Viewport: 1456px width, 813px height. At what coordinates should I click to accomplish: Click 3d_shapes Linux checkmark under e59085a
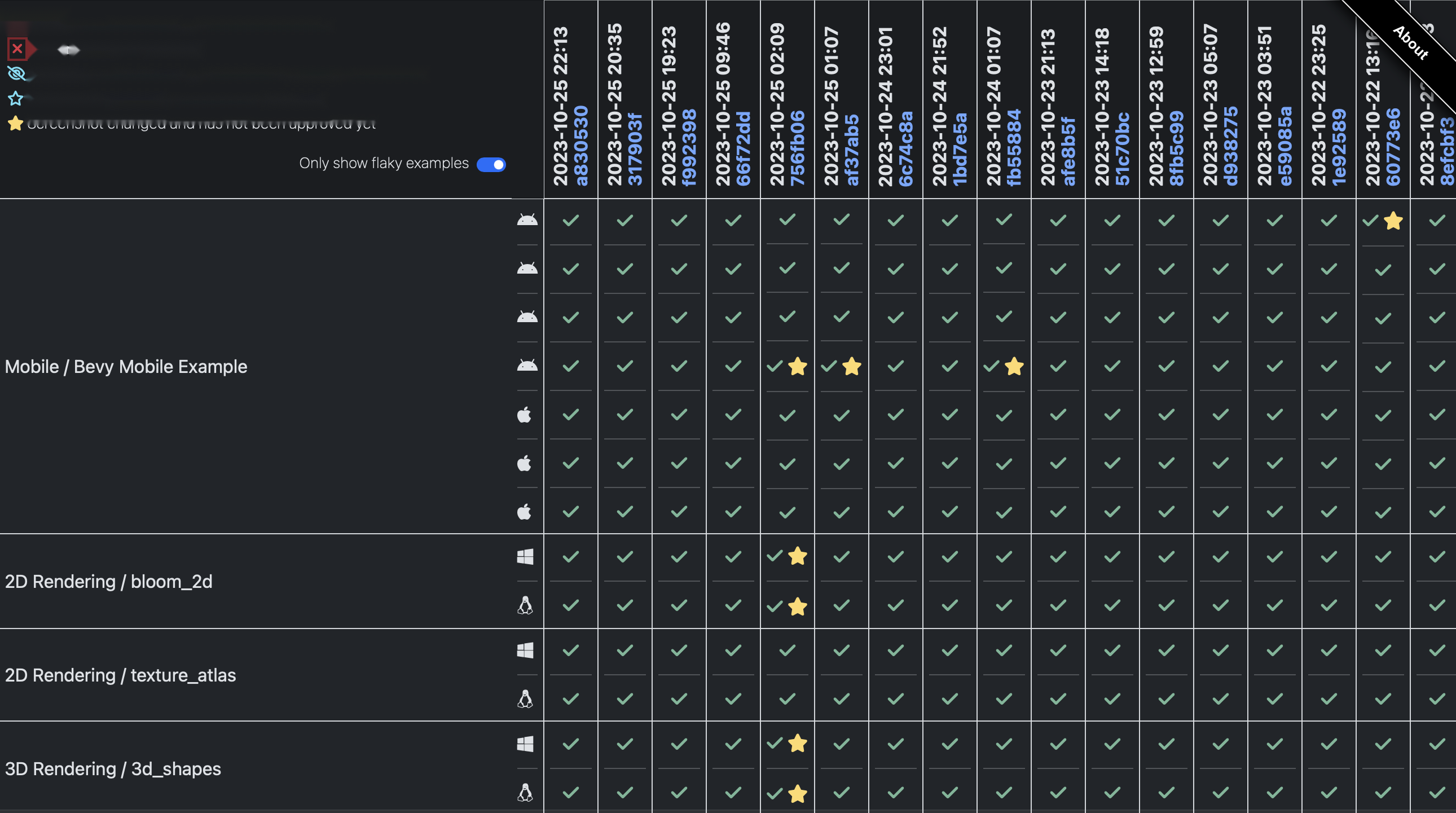pyautogui.click(x=1275, y=793)
